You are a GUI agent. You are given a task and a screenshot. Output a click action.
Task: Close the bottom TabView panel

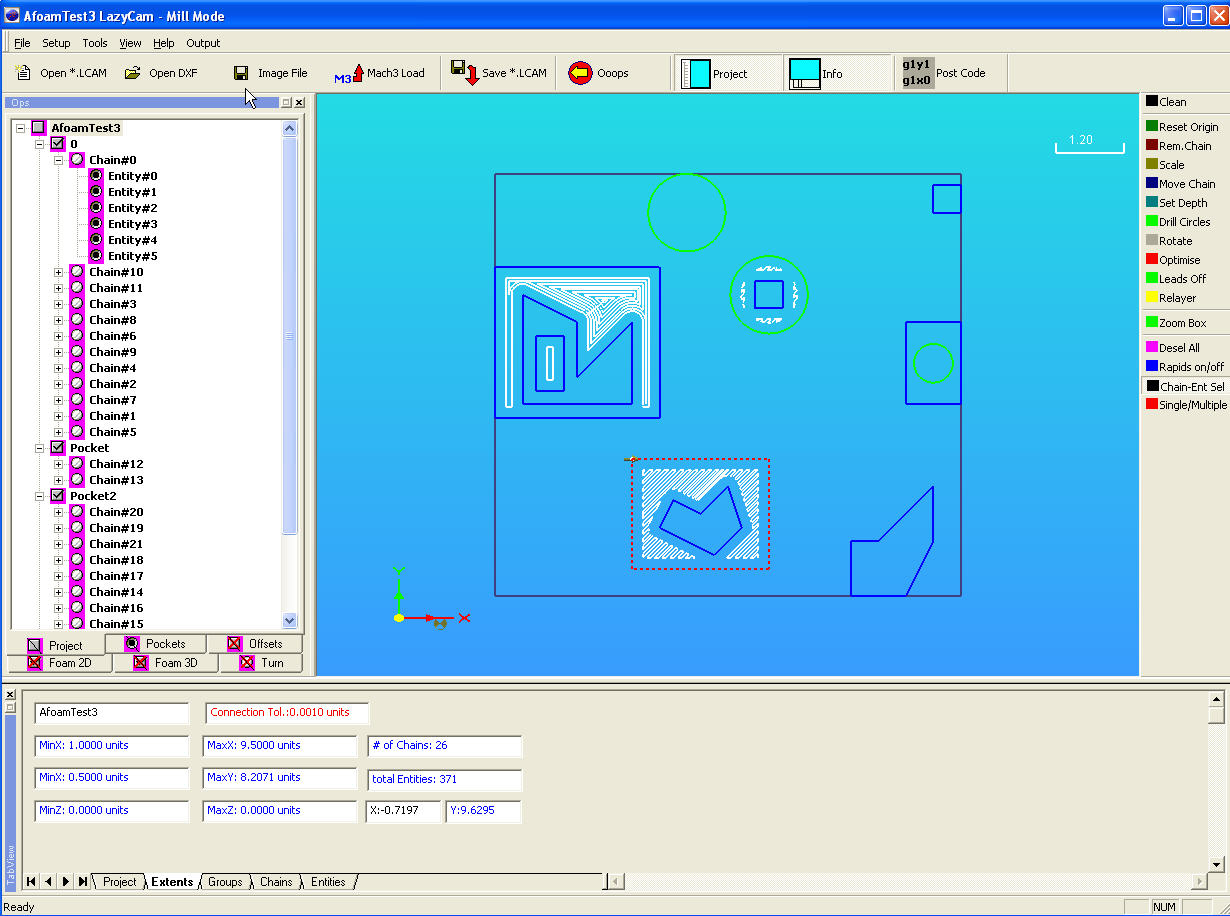pos(10,693)
